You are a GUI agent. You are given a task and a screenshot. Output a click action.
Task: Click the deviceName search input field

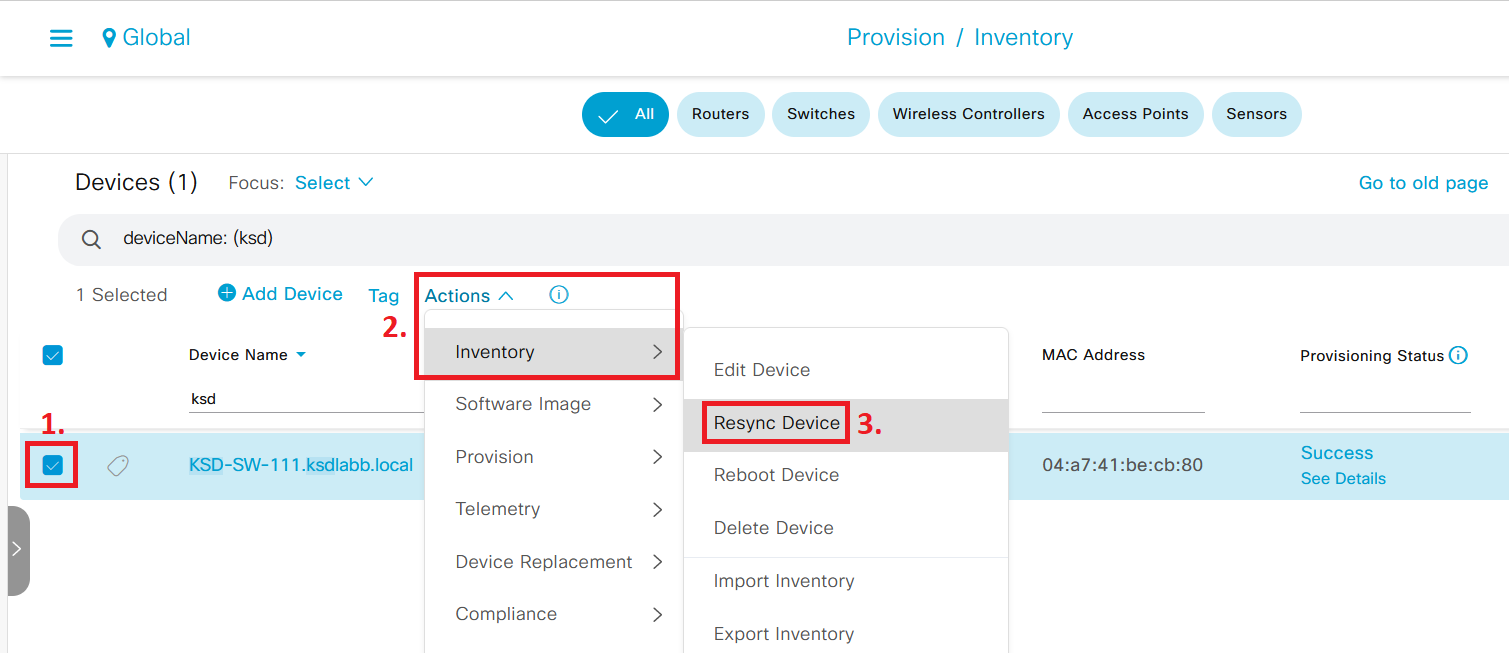tap(300, 238)
